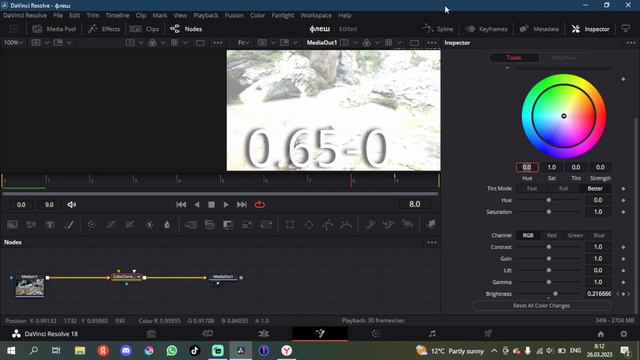Mute the audio speaker icon
Viewport: 640px width, 360px height.
[x=72, y=204]
